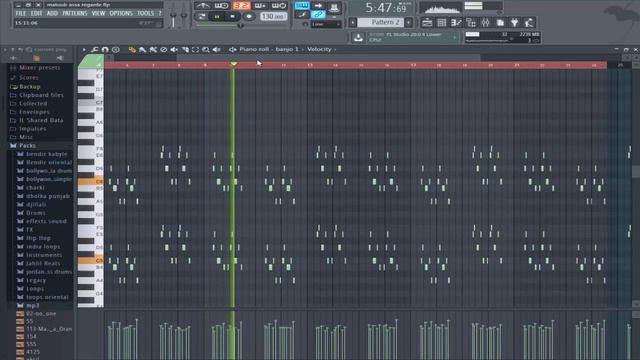Select the Zoom magnifier tool
This screenshot has height=360, width=640.
206,49
